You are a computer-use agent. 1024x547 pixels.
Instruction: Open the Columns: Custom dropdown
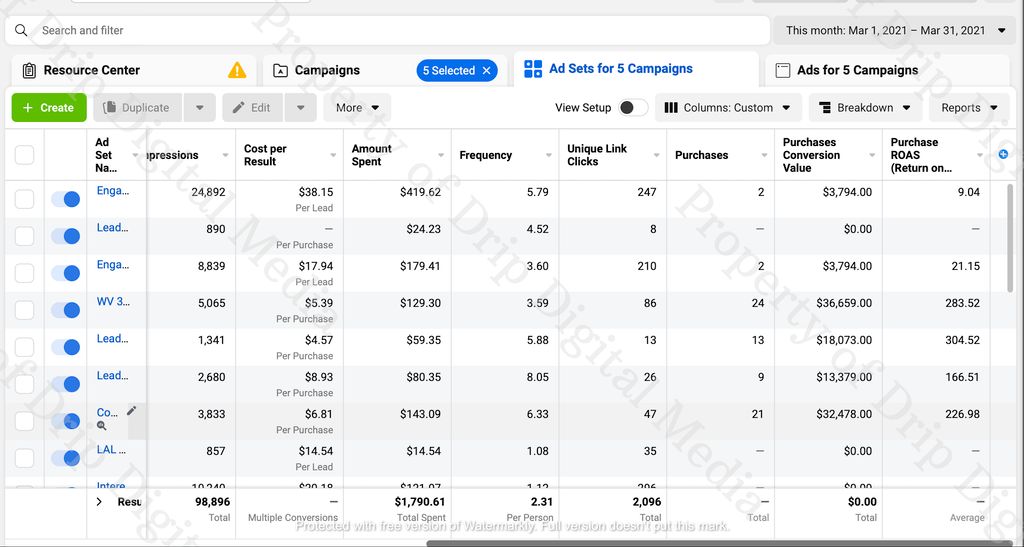(x=727, y=108)
